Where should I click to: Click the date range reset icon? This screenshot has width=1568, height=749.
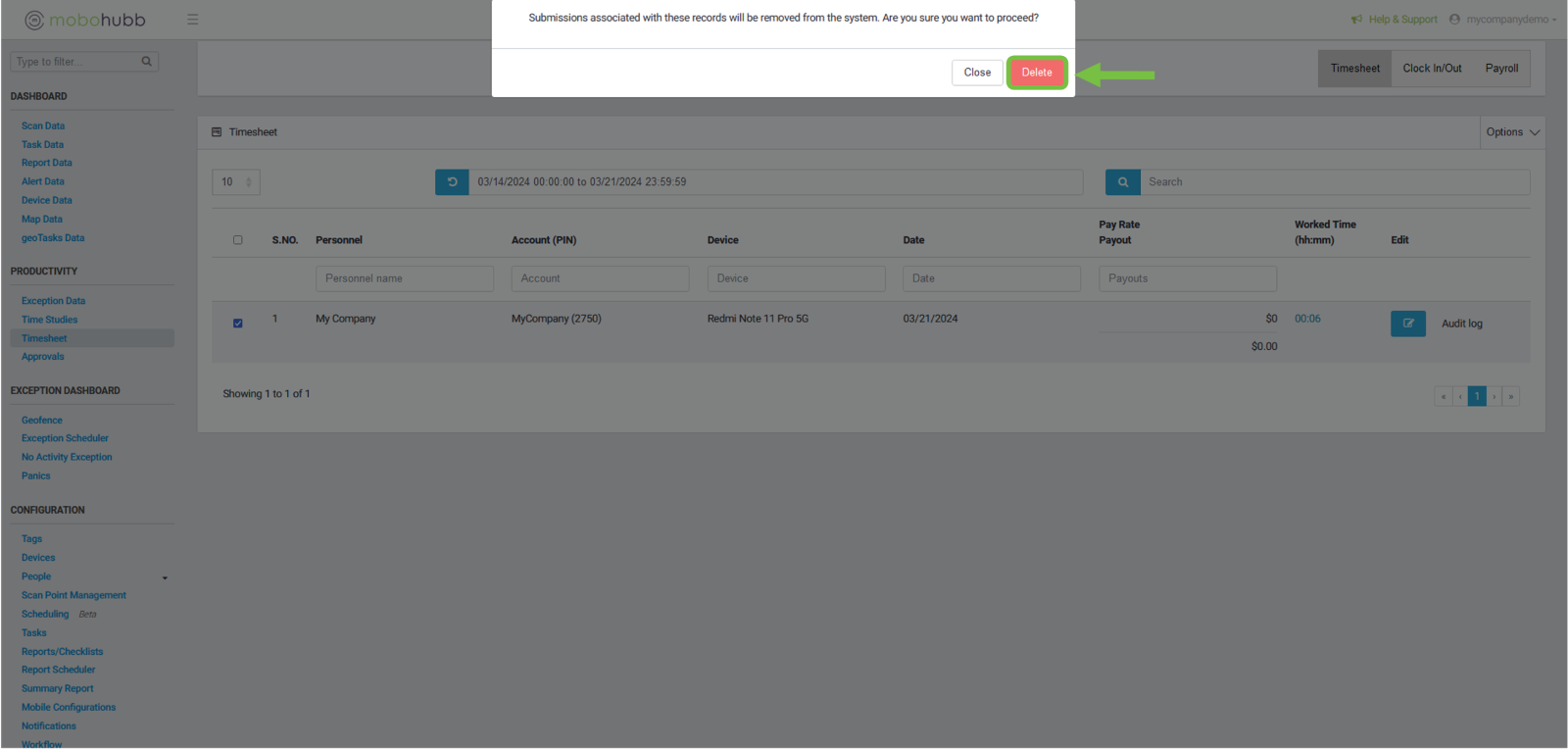pyautogui.click(x=452, y=182)
